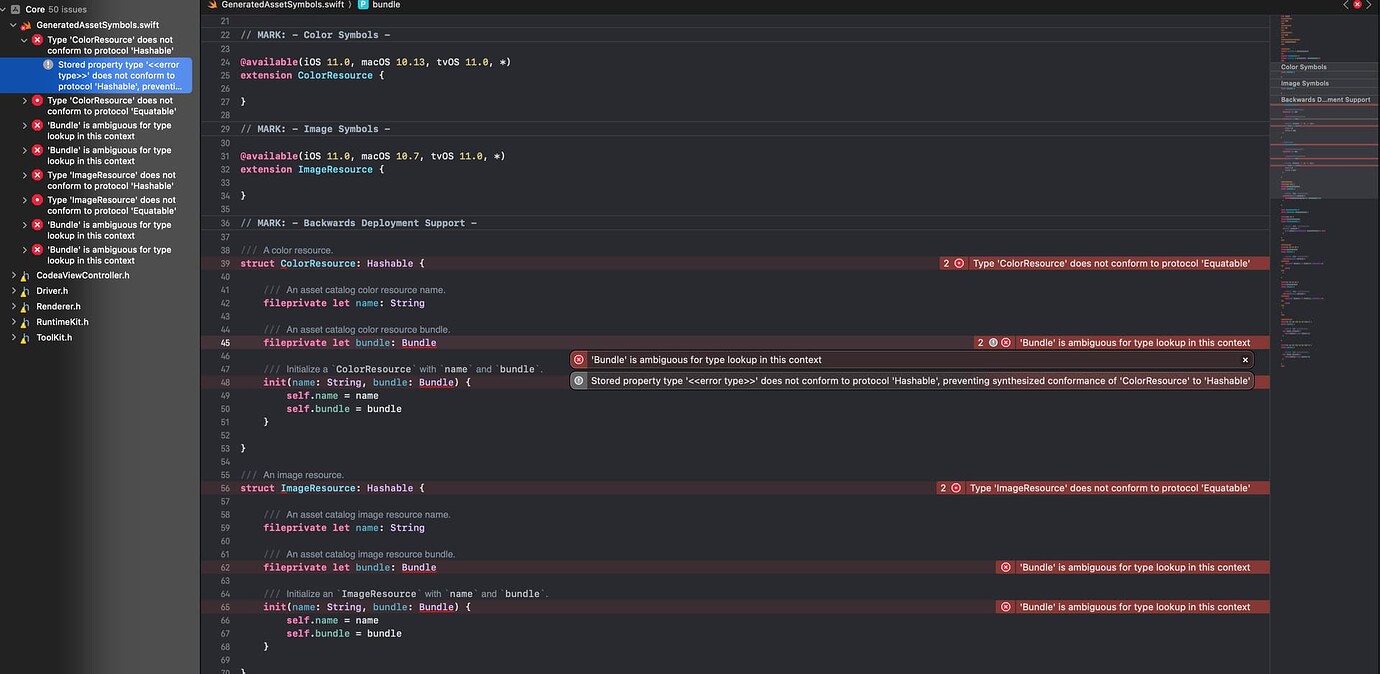
Task: Open GeneratedAssetSymbols.swift breadcrumb item
Action: coord(283,5)
